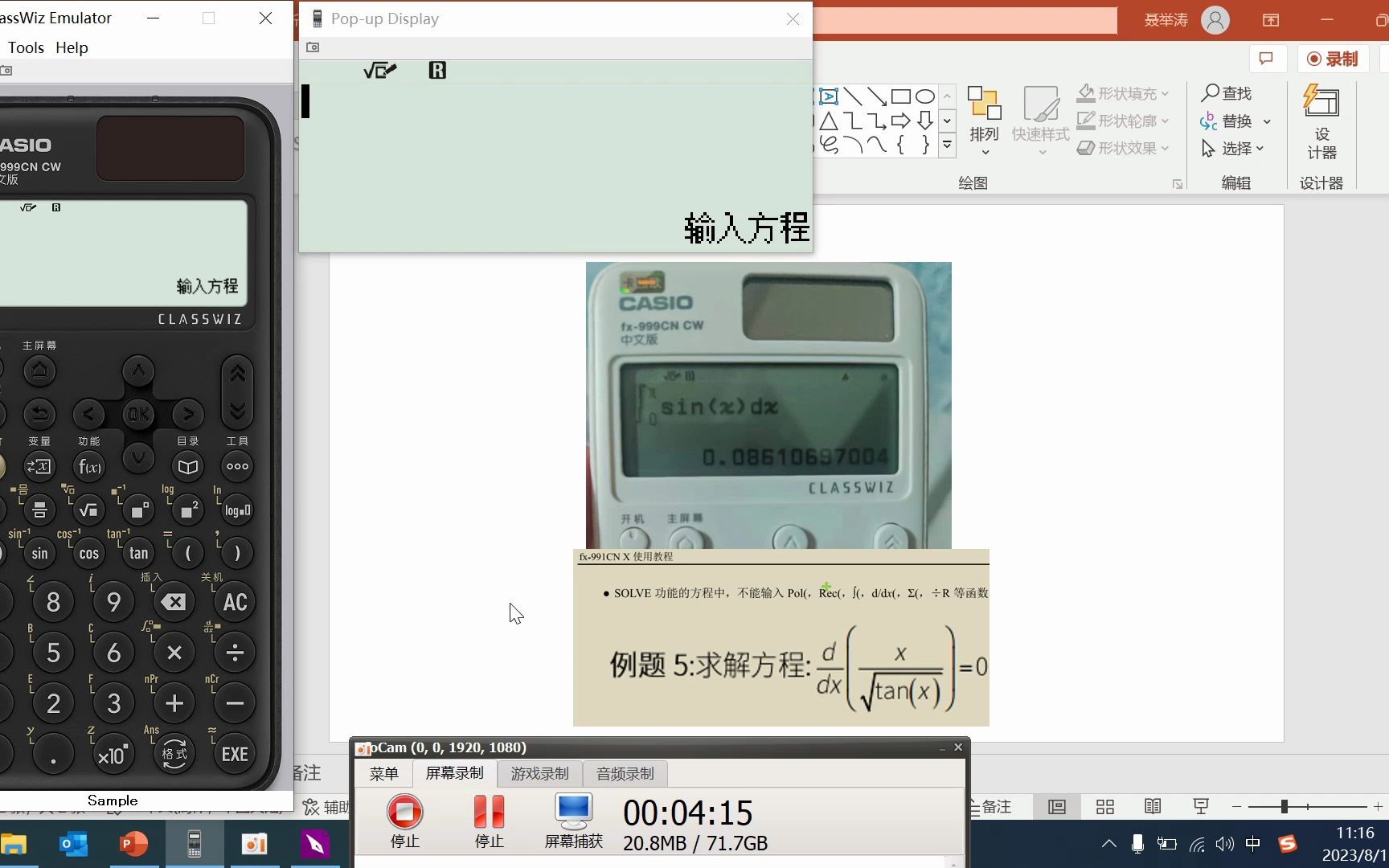Click the 屏幕捕获 screen capture button in oCam
This screenshot has height=868, width=1389.
(x=573, y=821)
